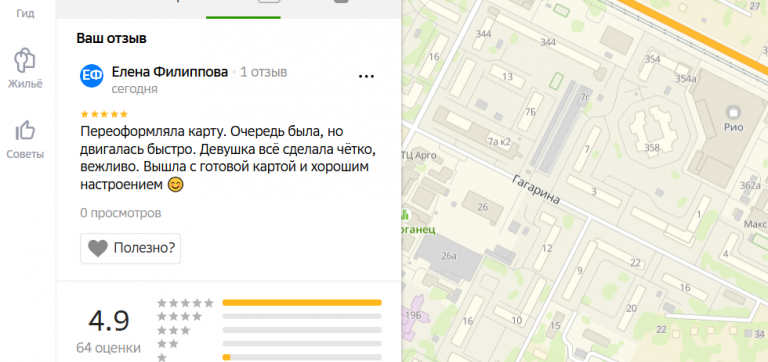Screen dimensions: 768x362
Task: Open Елена Филиппова profile
Action: [170, 72]
